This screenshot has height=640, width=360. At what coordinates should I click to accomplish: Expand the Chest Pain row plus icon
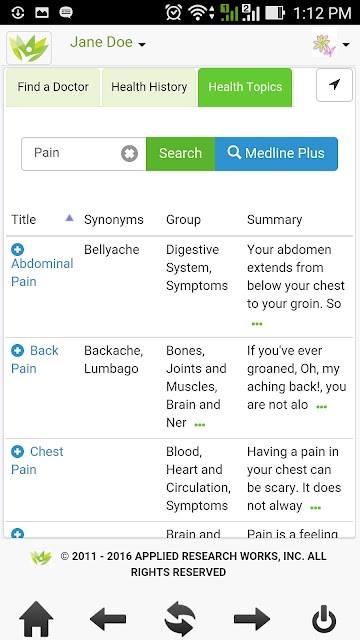(18, 451)
